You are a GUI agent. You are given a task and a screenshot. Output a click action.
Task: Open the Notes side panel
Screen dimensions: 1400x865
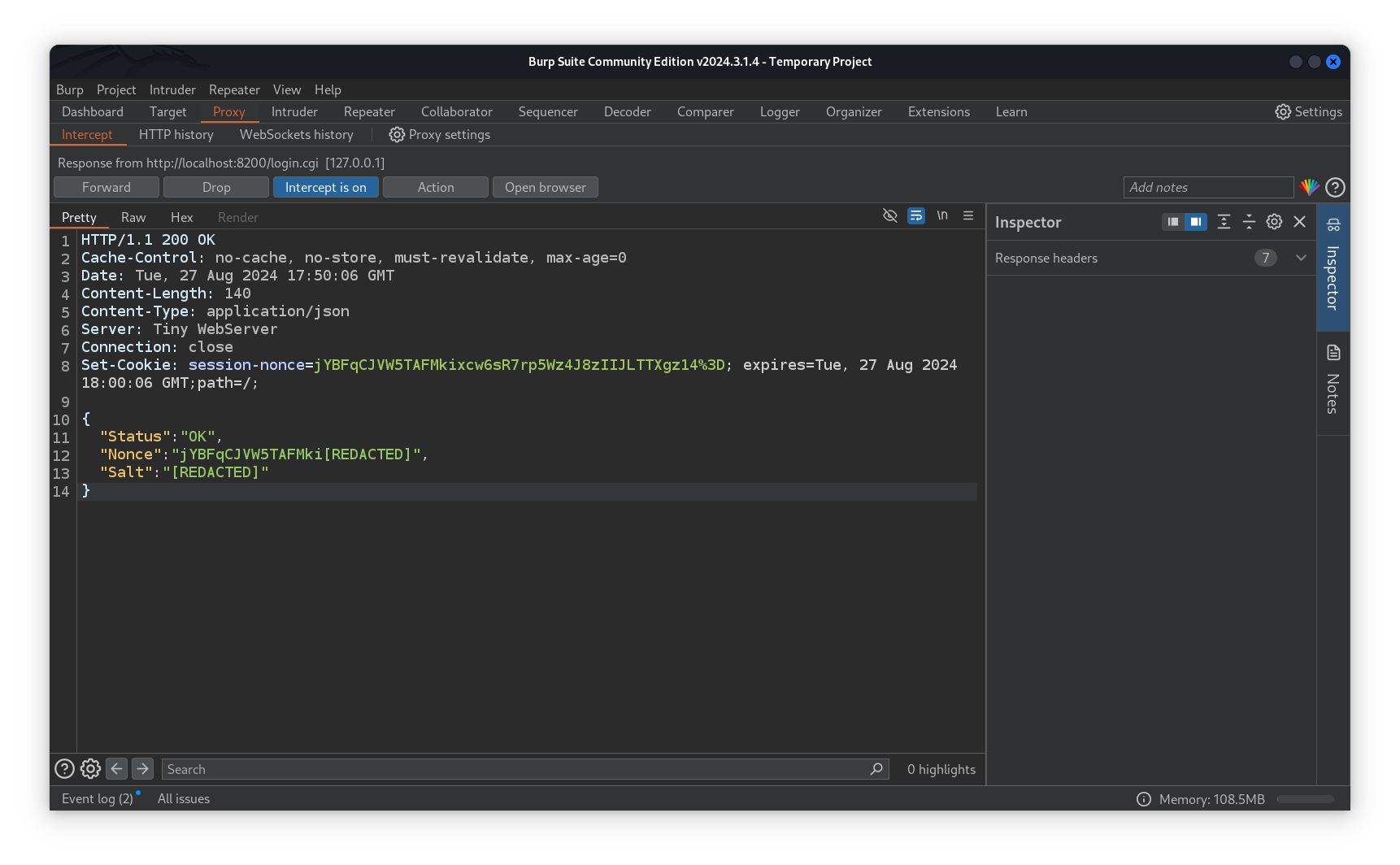[x=1333, y=382]
